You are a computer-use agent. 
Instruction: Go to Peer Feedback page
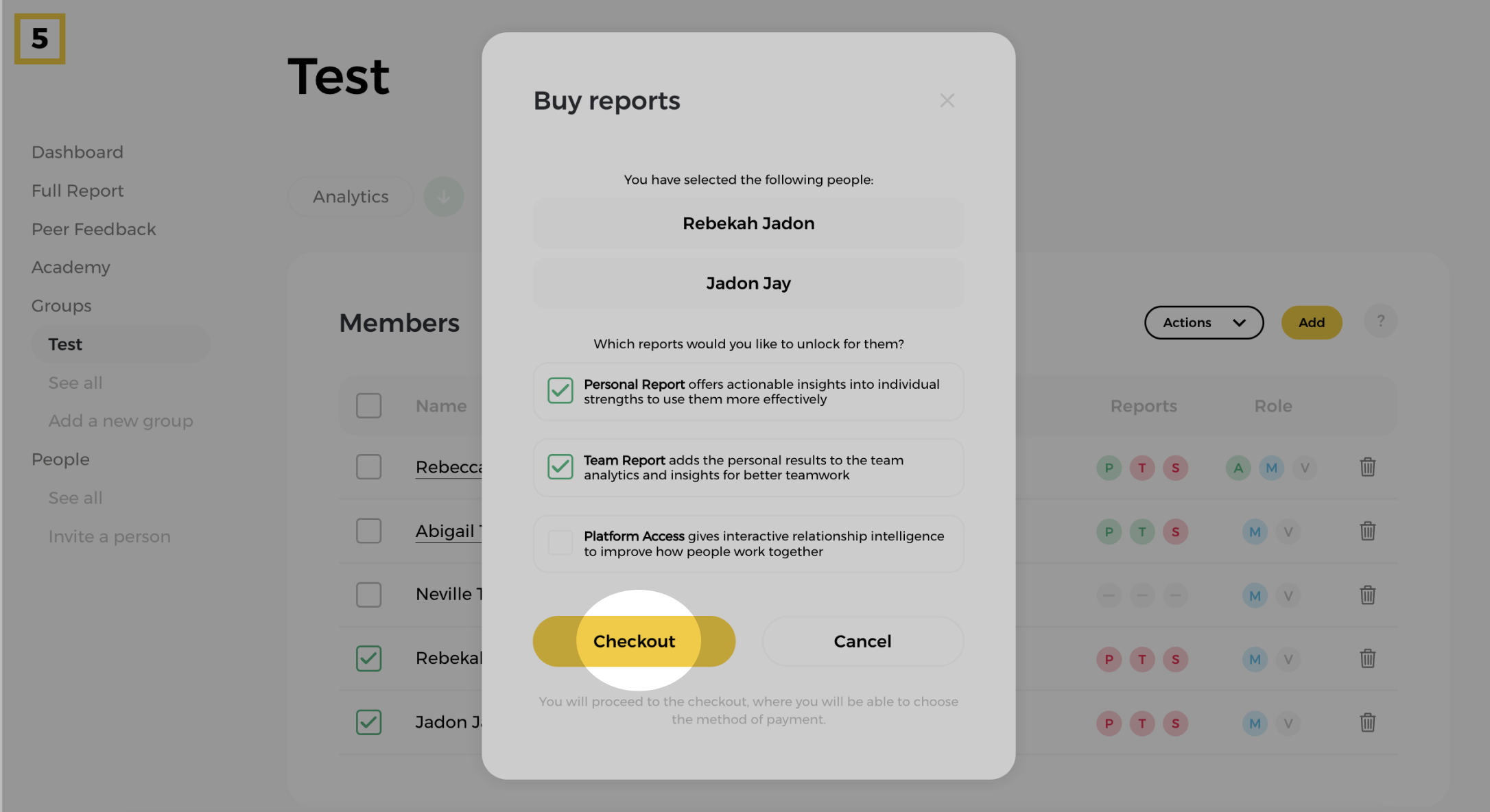pos(94,229)
